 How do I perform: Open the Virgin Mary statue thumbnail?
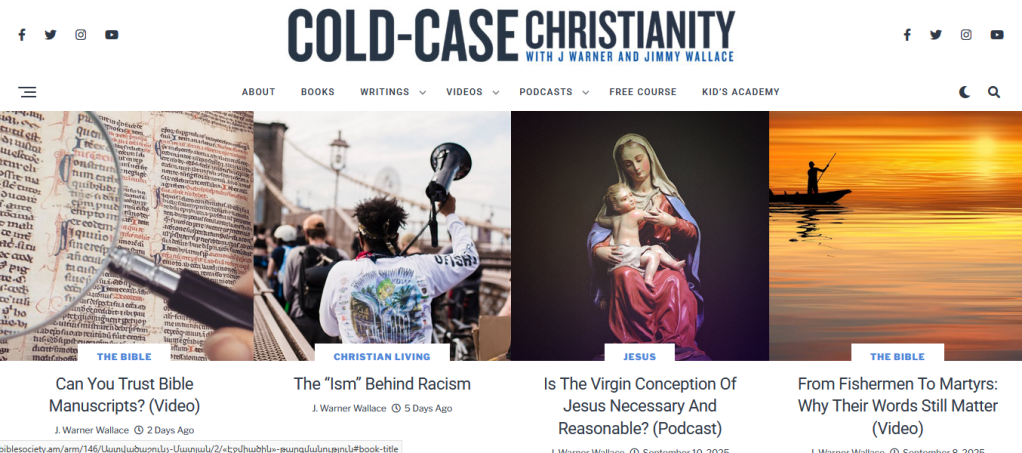coord(639,235)
